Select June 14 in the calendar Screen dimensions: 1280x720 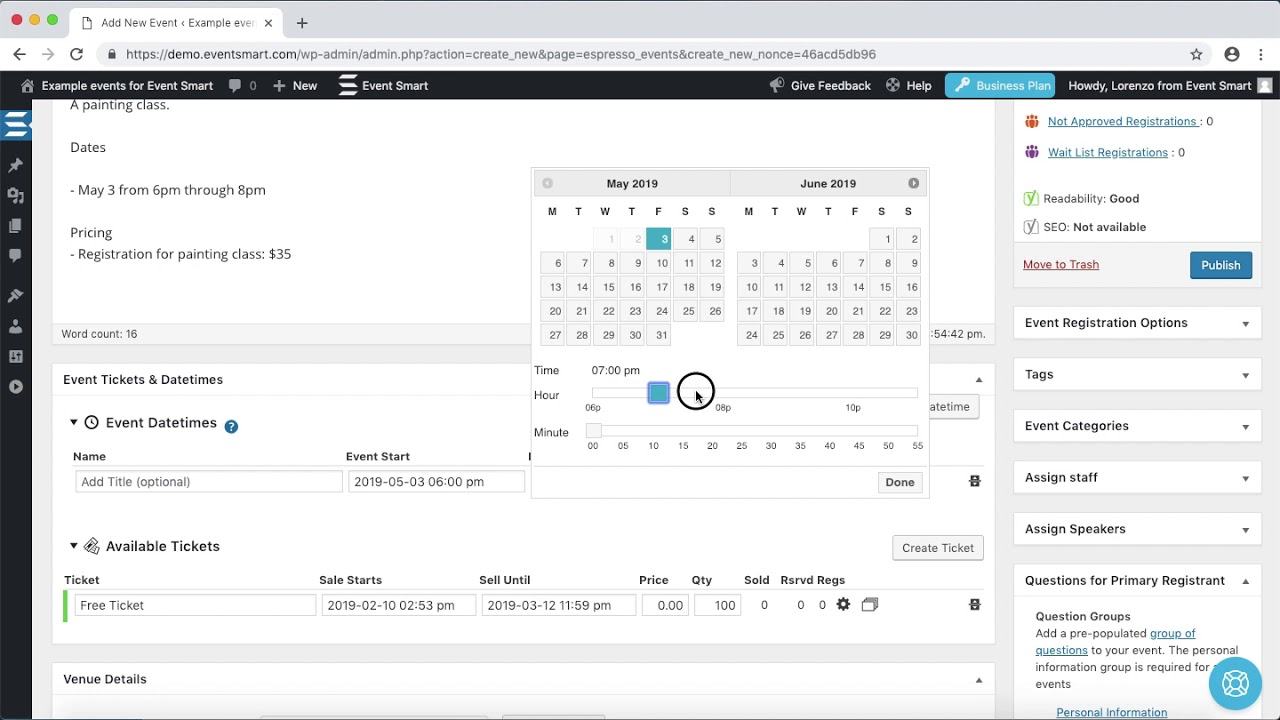point(857,287)
